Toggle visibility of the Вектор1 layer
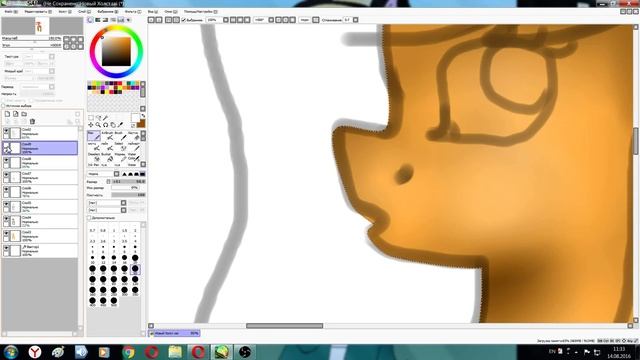This screenshot has width=640, height=360. (x=6, y=249)
